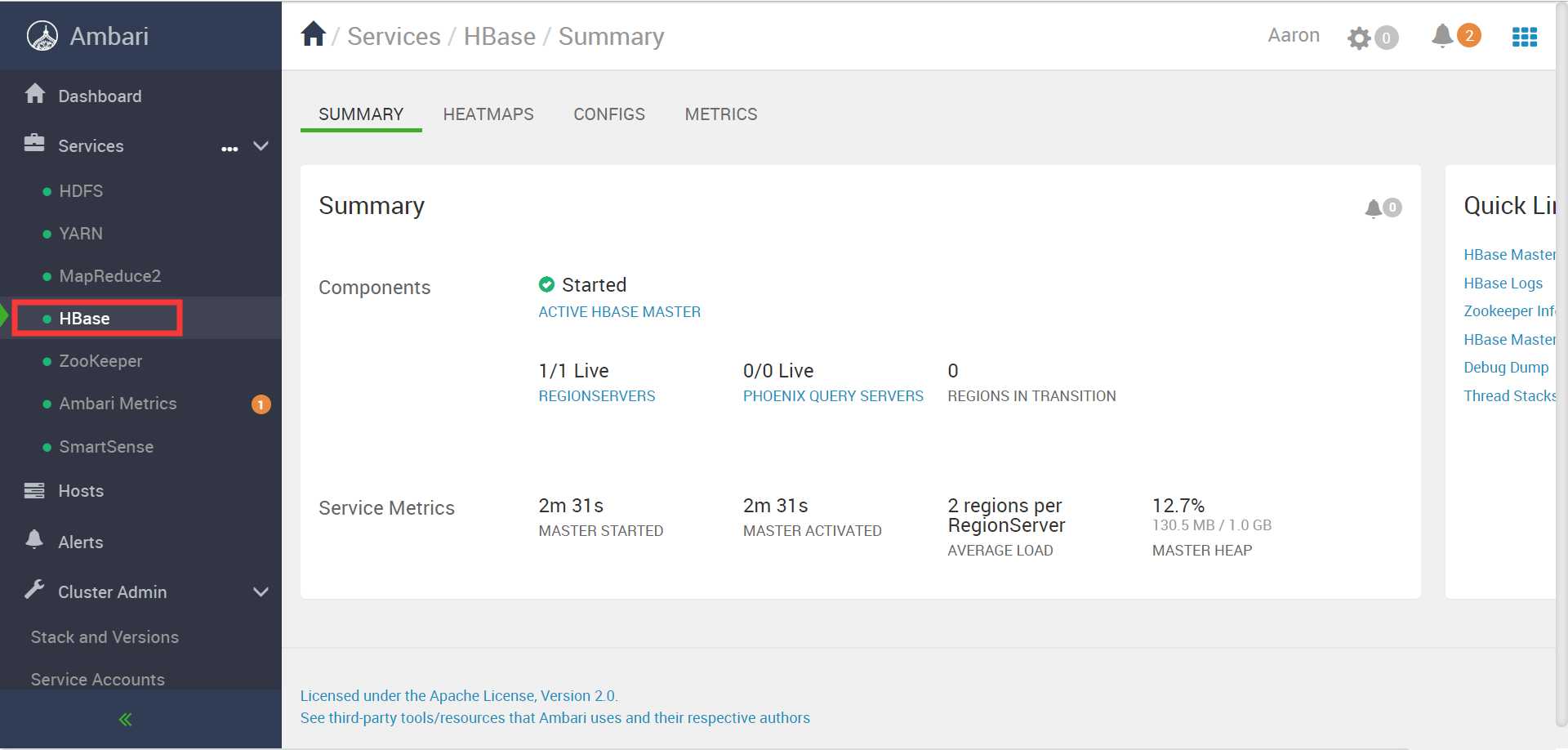Open the Apache License, Version 2.0 link
The width and height of the screenshot is (1568, 750).
point(459,696)
